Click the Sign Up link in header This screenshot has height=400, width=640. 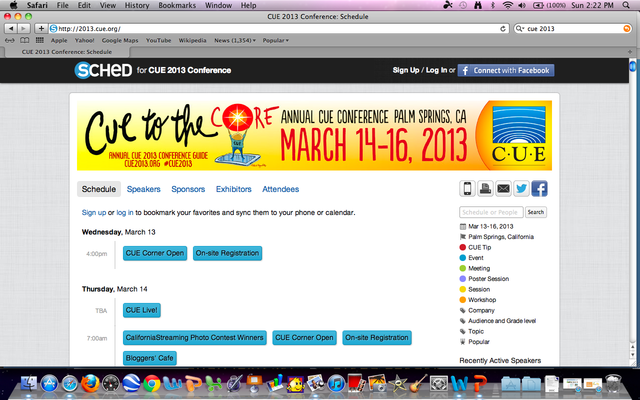coord(406,70)
